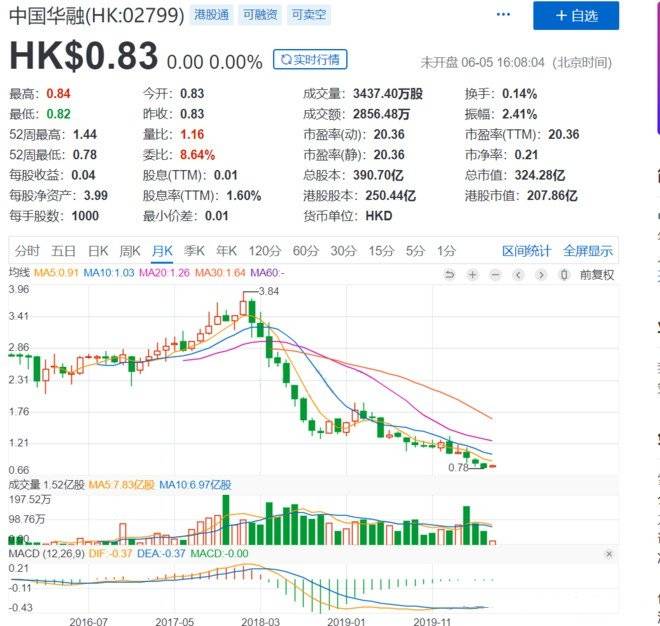
Task: Click the MA5:0.91 moving average label
Action: pyautogui.click(x=56, y=273)
